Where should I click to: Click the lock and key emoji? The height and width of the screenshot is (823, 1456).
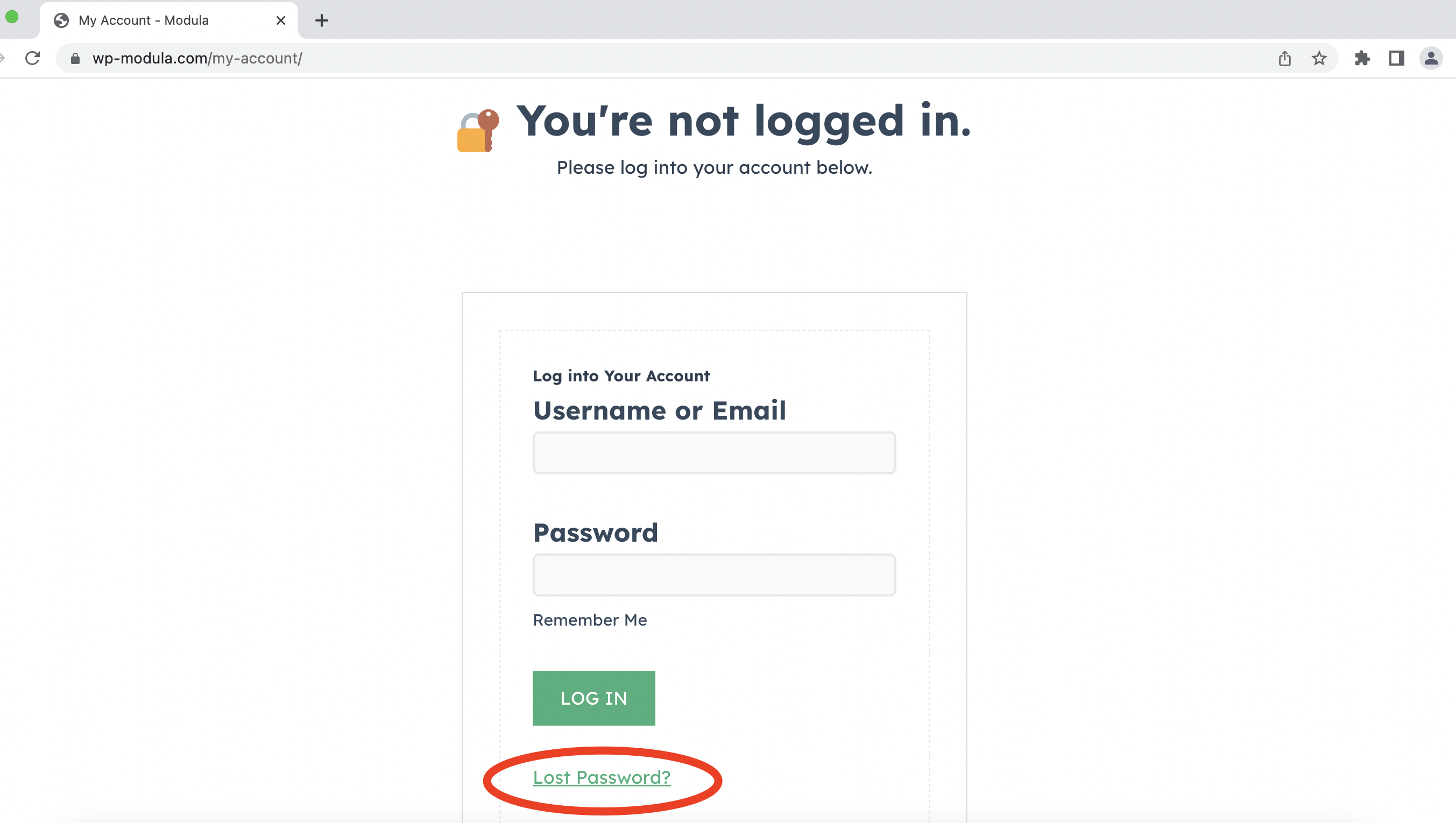coord(478,131)
